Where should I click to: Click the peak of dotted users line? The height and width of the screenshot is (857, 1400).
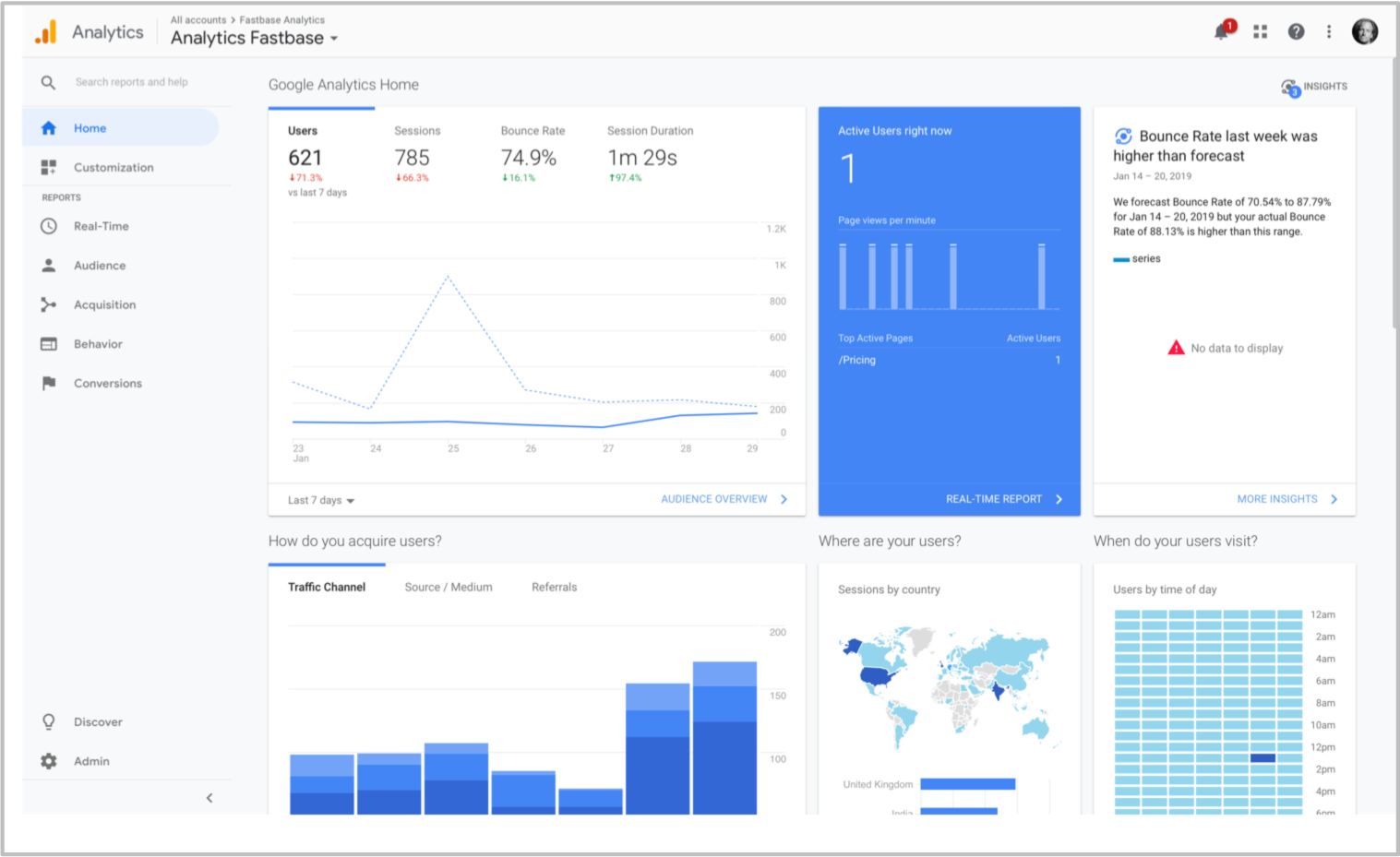pos(448,275)
